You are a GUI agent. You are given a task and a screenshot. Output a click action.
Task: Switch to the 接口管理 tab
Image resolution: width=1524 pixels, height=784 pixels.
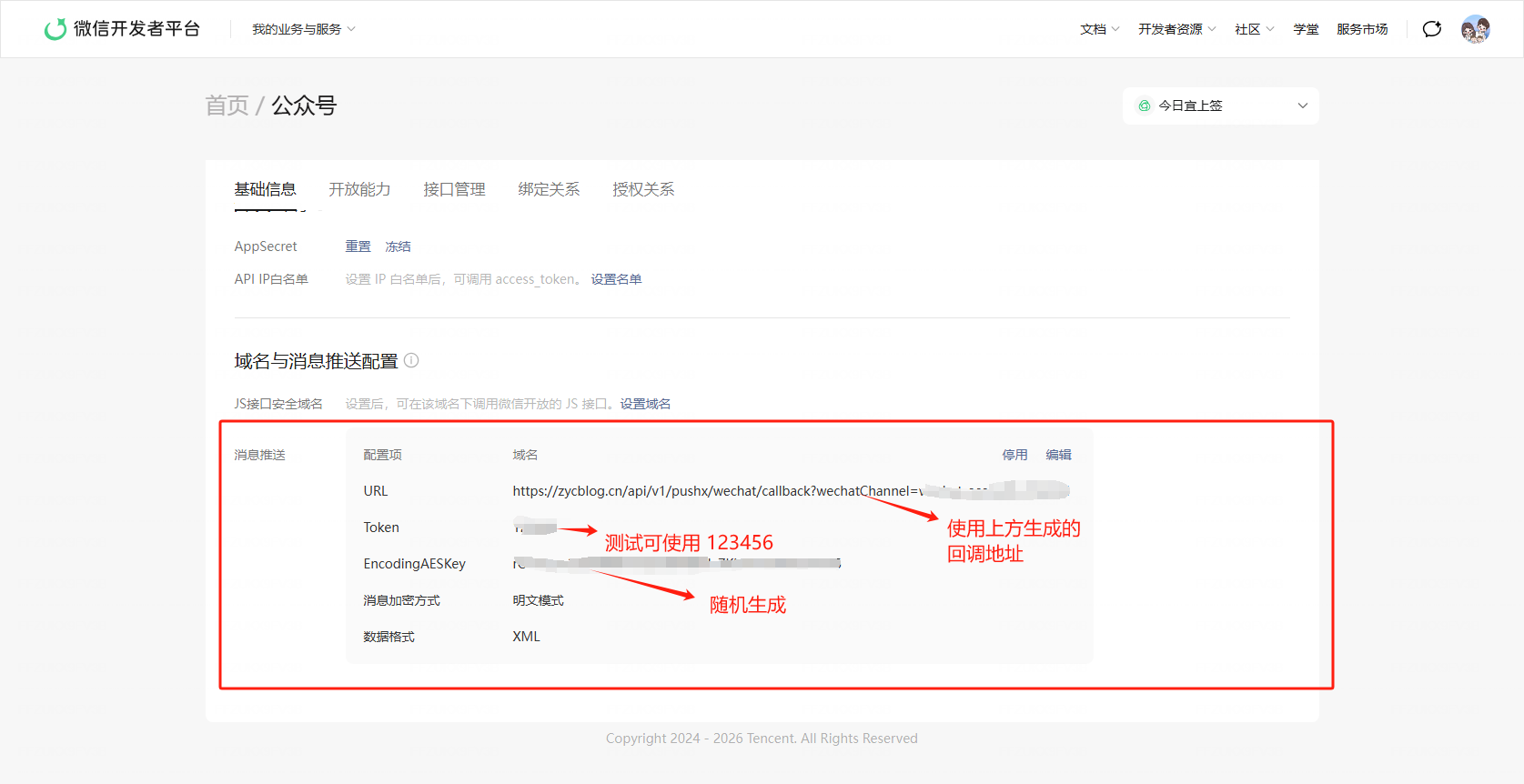[x=454, y=189]
